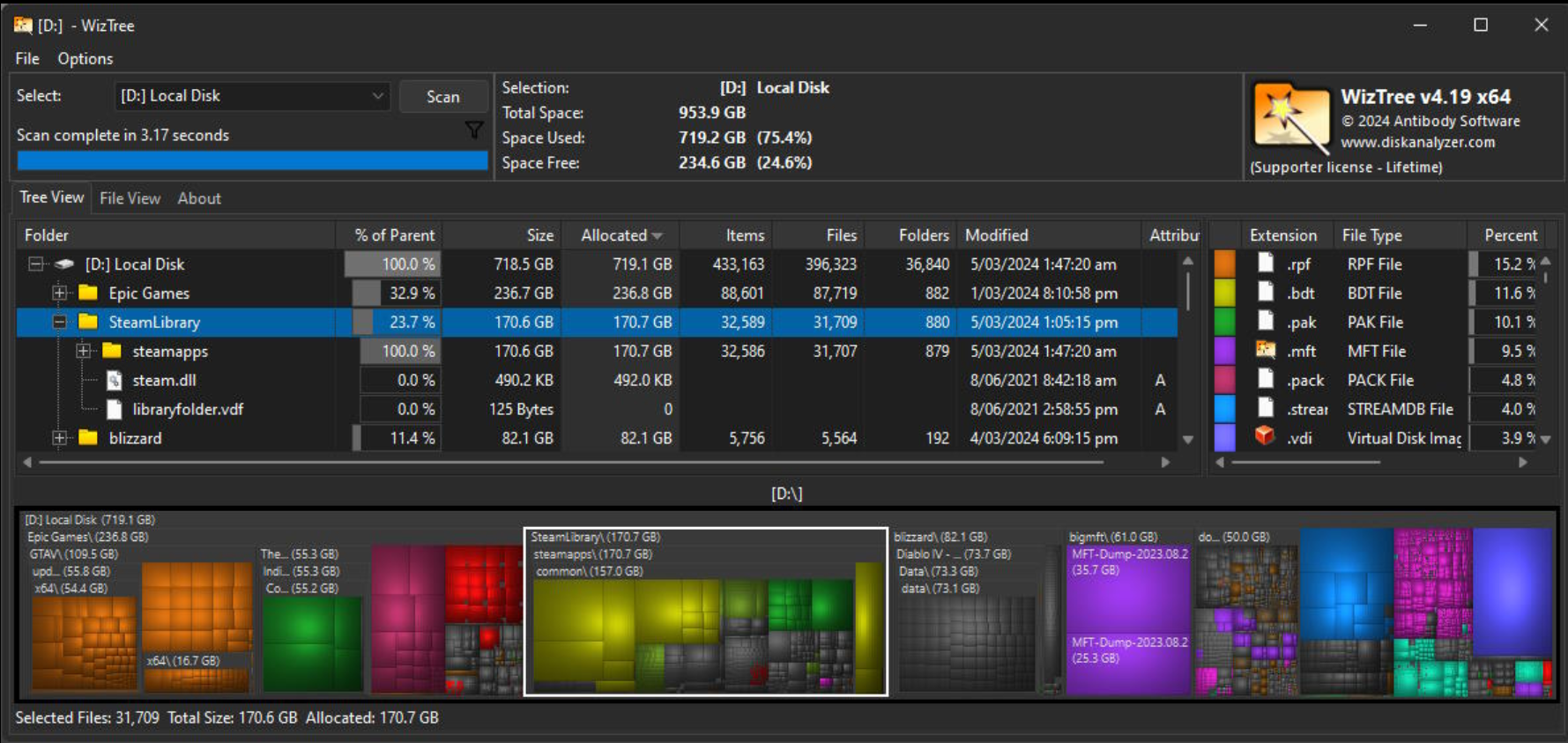
Task: Open the About tab
Action: click(x=199, y=198)
